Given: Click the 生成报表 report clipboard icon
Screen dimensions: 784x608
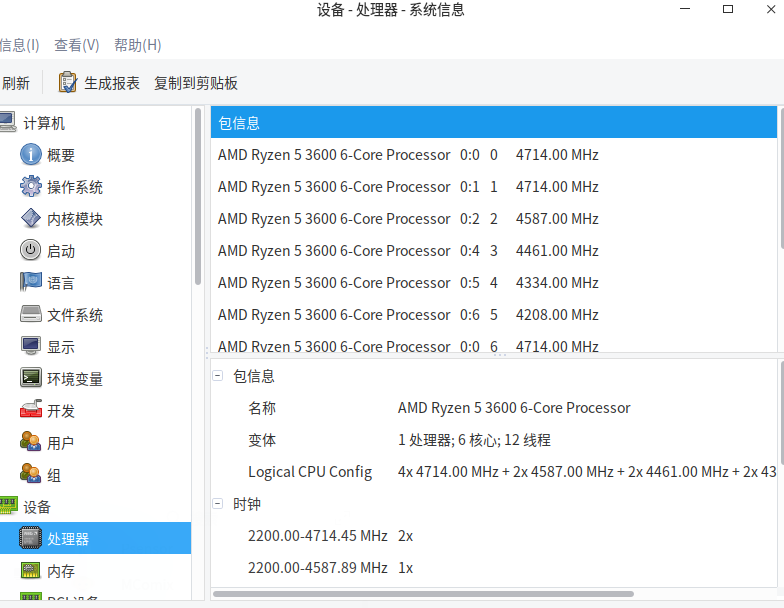Looking at the screenshot, I should click(x=68, y=83).
